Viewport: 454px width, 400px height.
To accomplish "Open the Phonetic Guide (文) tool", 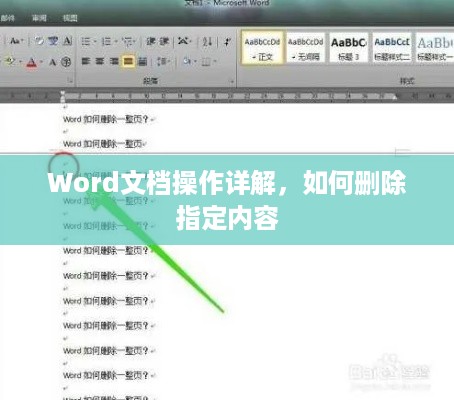I will point(53,41).
